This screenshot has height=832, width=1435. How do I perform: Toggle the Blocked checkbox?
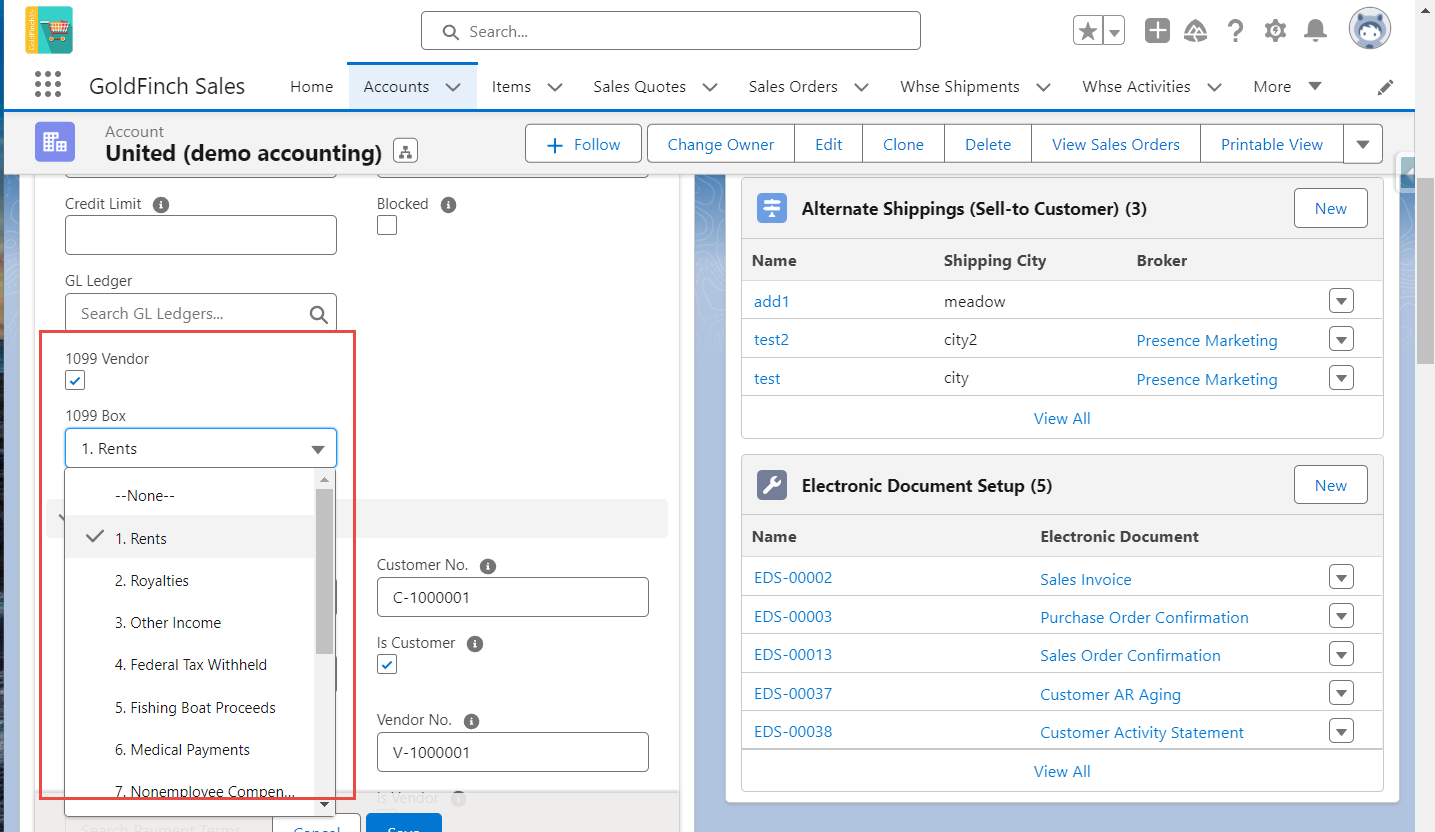click(387, 225)
